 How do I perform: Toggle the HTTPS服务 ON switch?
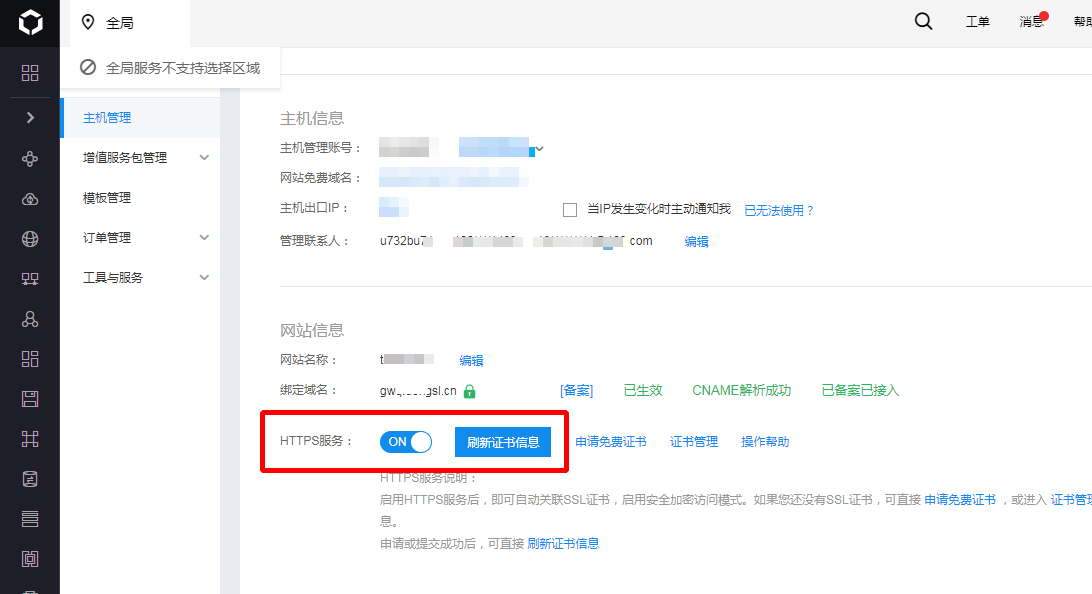[x=405, y=442]
